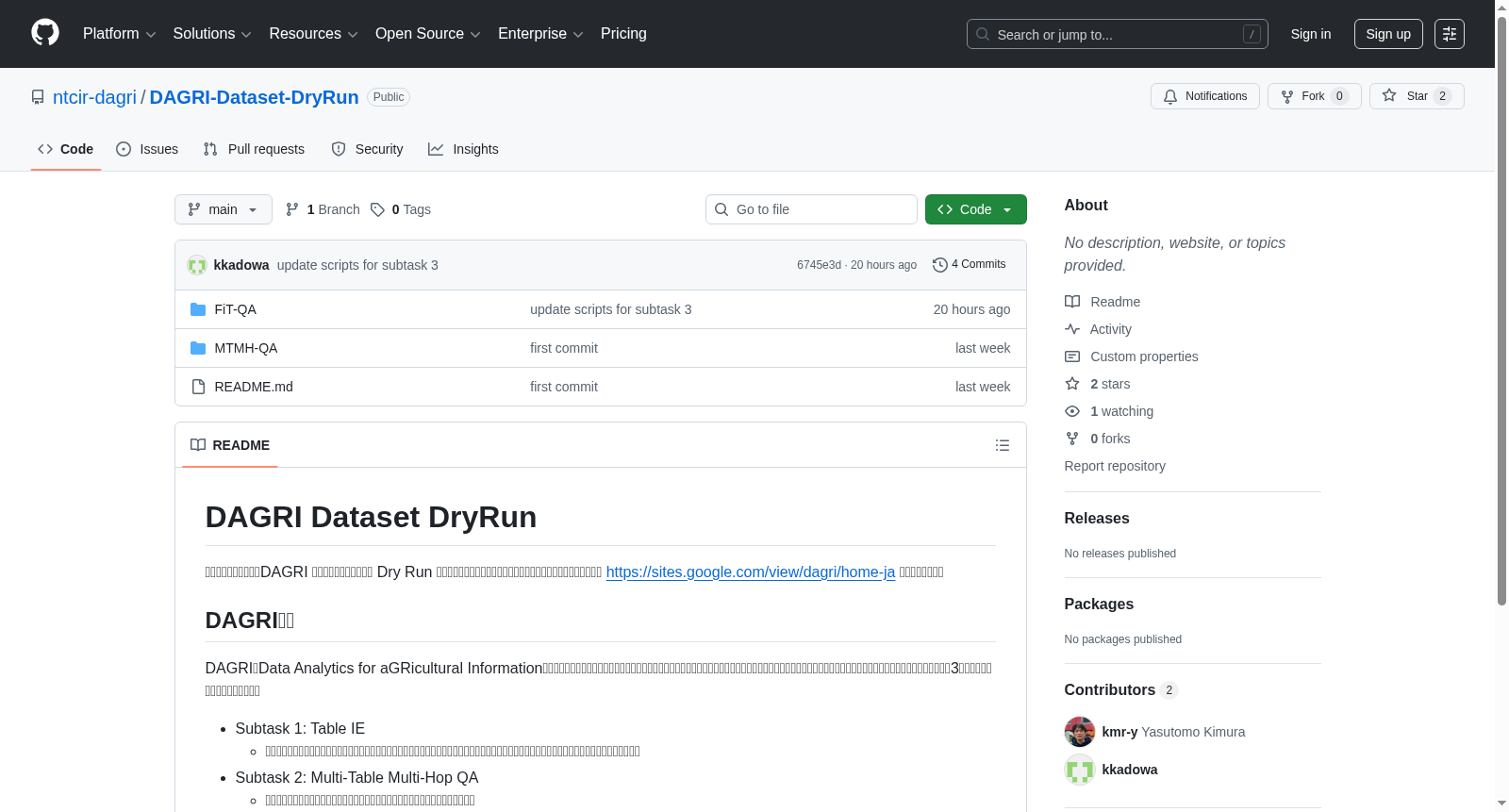Screen dimensions: 1509x812
Task: Click the MTMH-QA folder icon
Action: point(198,348)
